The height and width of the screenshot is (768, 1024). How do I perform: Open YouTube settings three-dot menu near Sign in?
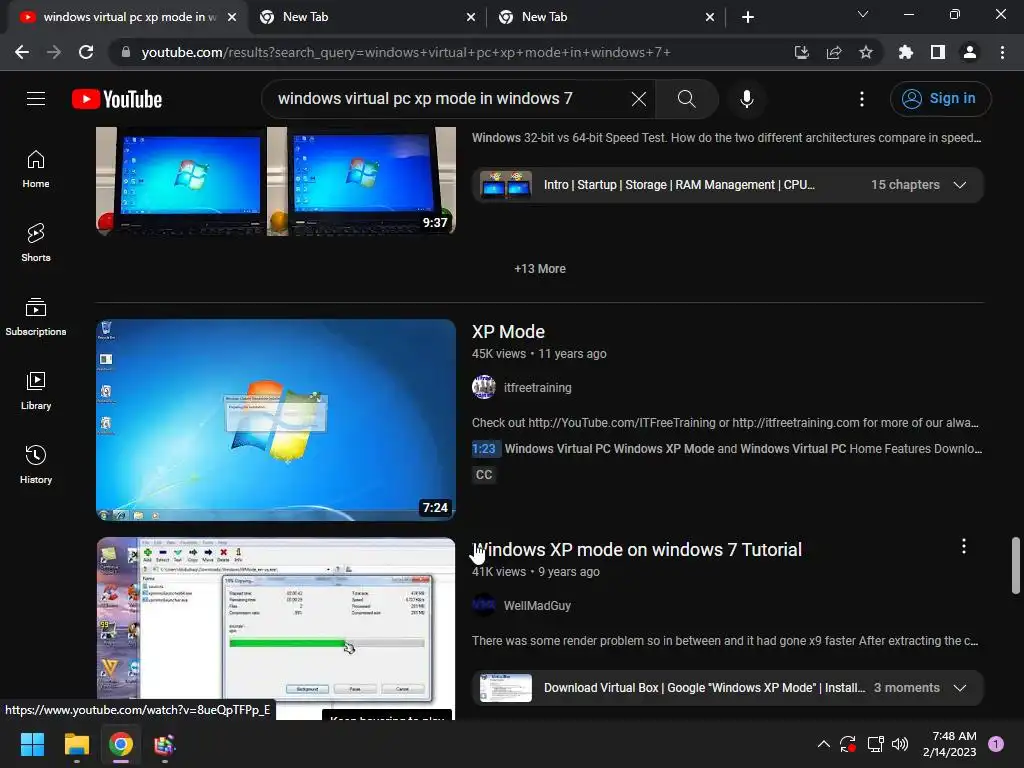[x=861, y=99]
